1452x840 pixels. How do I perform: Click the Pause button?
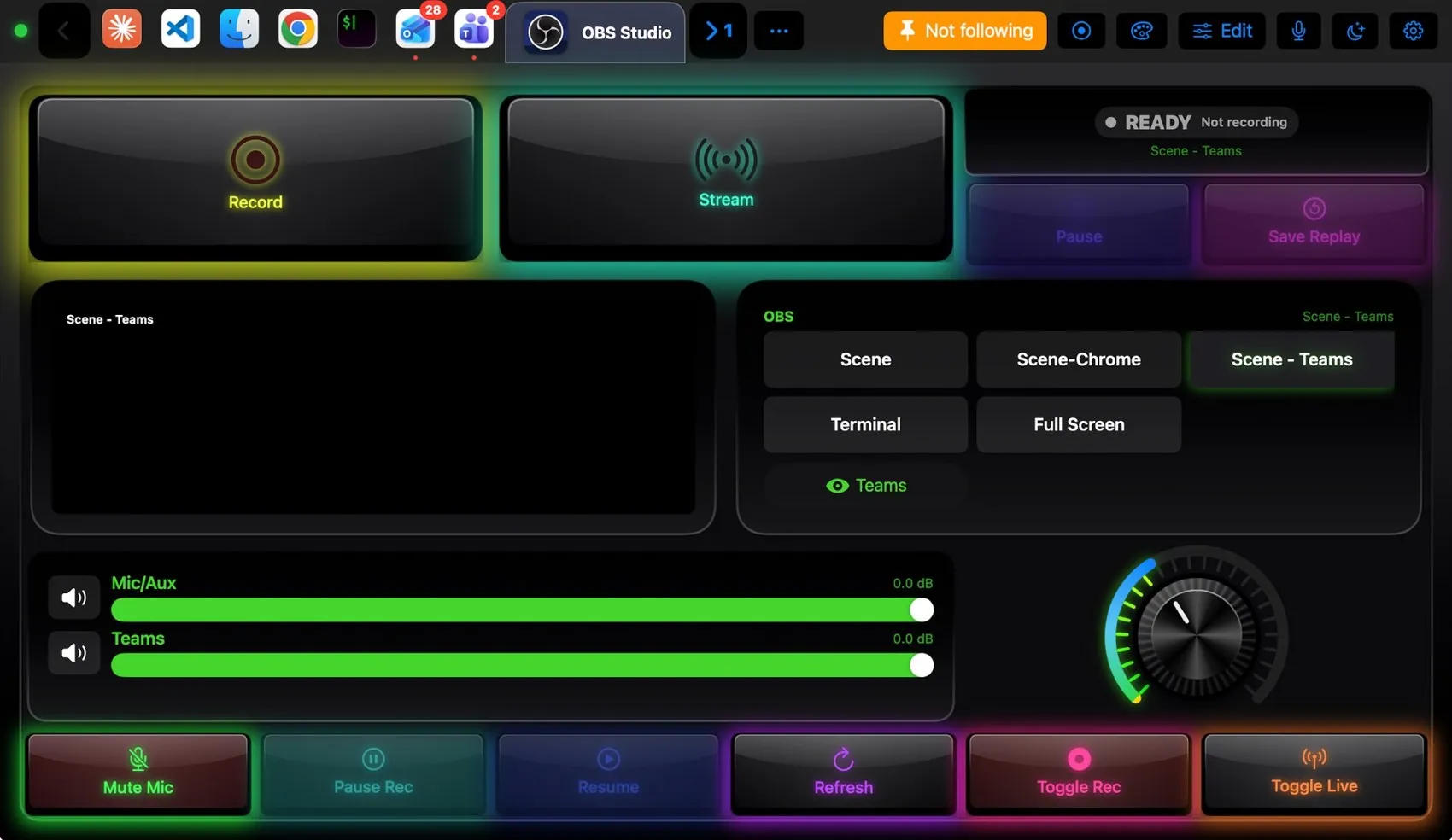tap(1079, 224)
